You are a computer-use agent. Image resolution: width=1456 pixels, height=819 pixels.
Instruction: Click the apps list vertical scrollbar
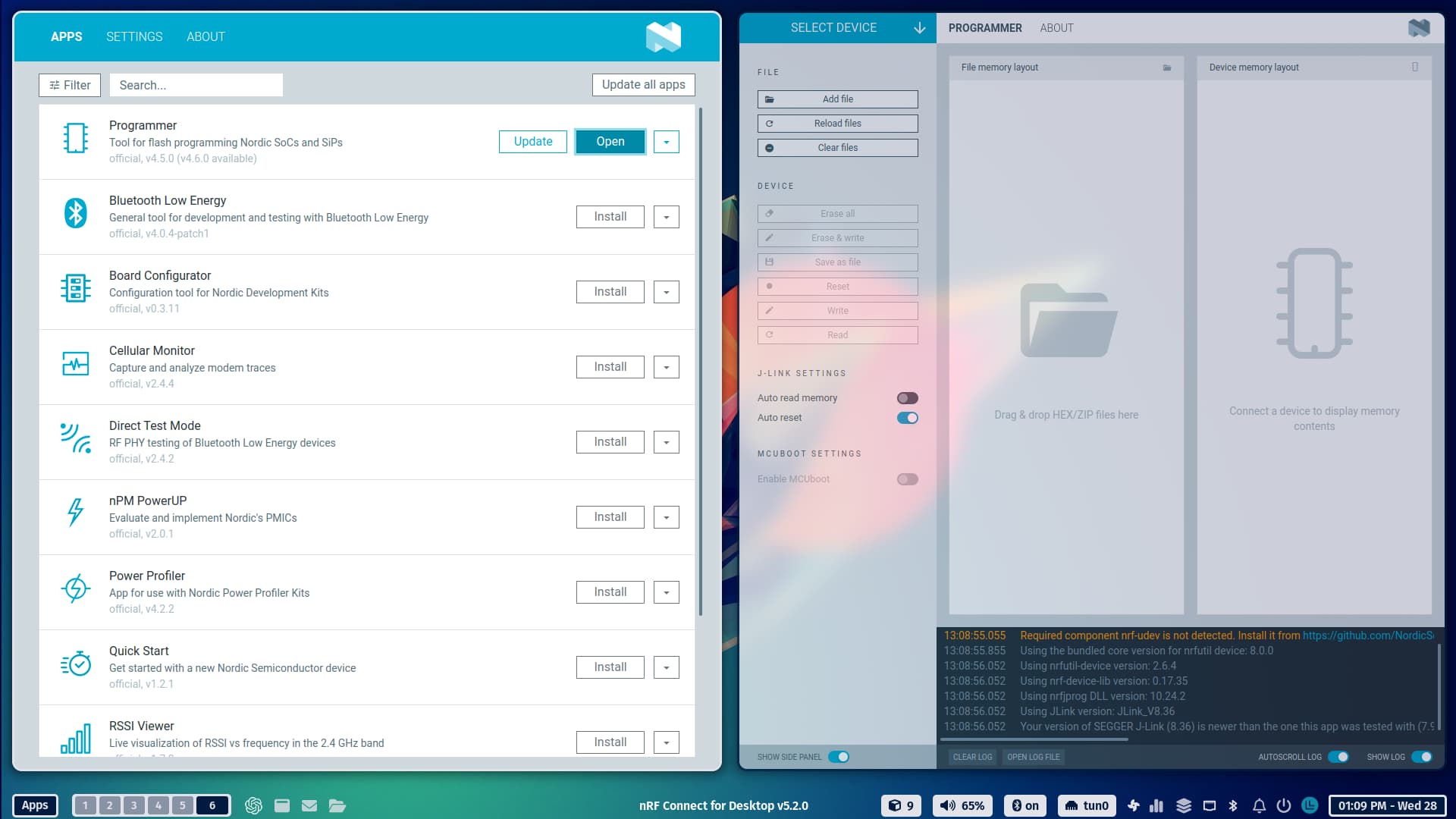pyautogui.click(x=701, y=362)
